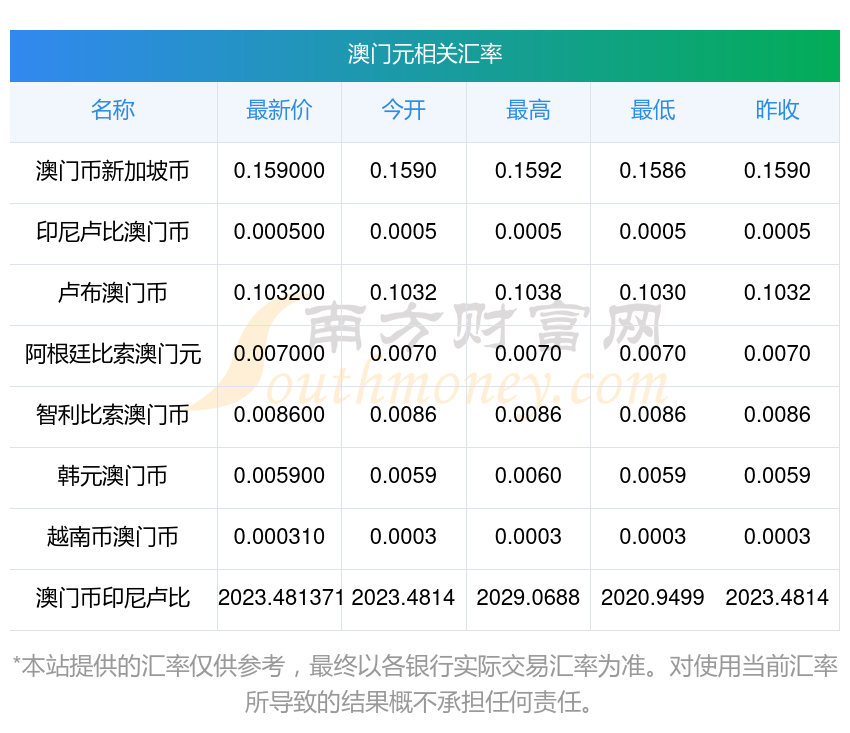Click latest price 0.008600
Image resolution: width=850 pixels, height=733 pixels.
[x=279, y=415]
